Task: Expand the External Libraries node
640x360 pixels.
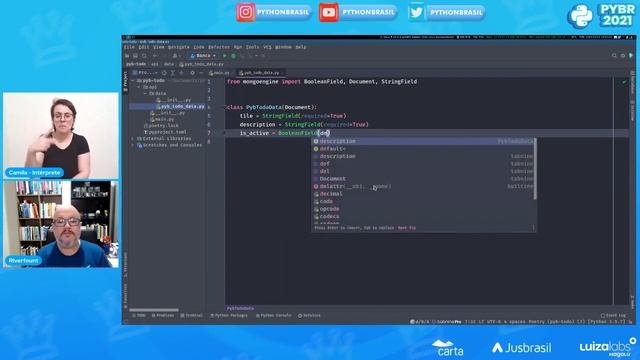Action: [133, 139]
